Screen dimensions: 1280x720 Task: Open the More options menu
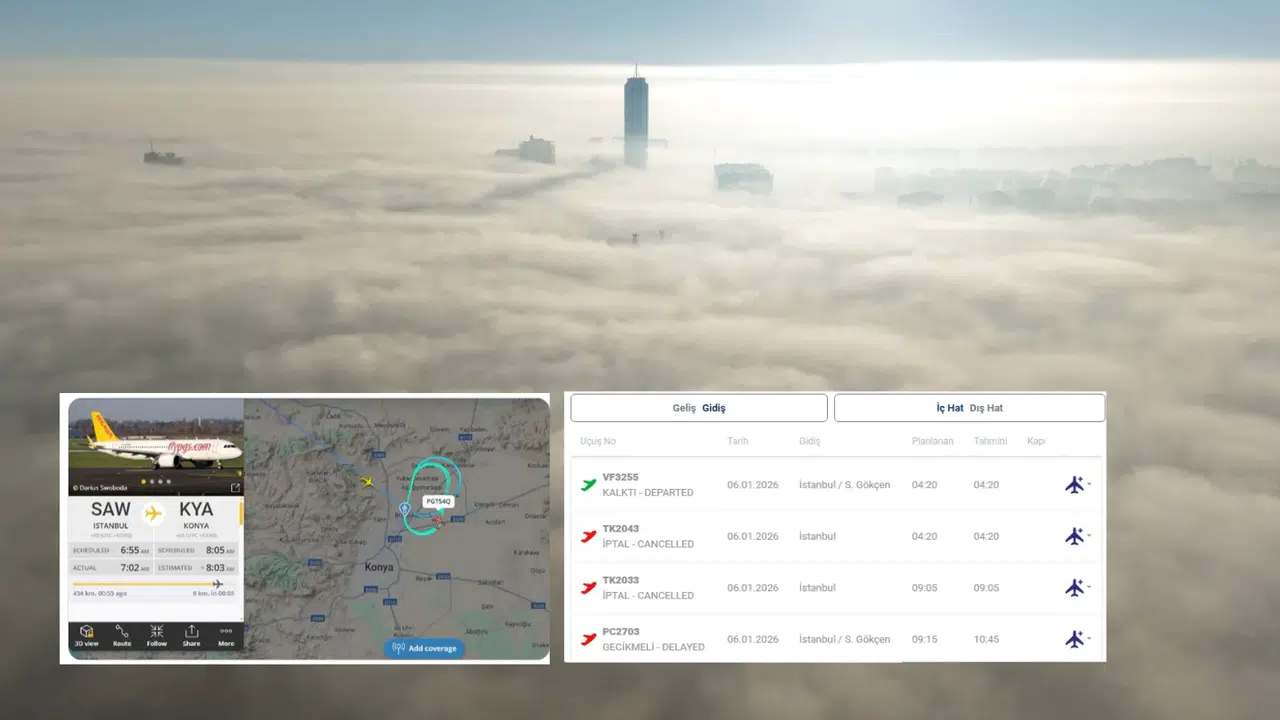click(226, 636)
